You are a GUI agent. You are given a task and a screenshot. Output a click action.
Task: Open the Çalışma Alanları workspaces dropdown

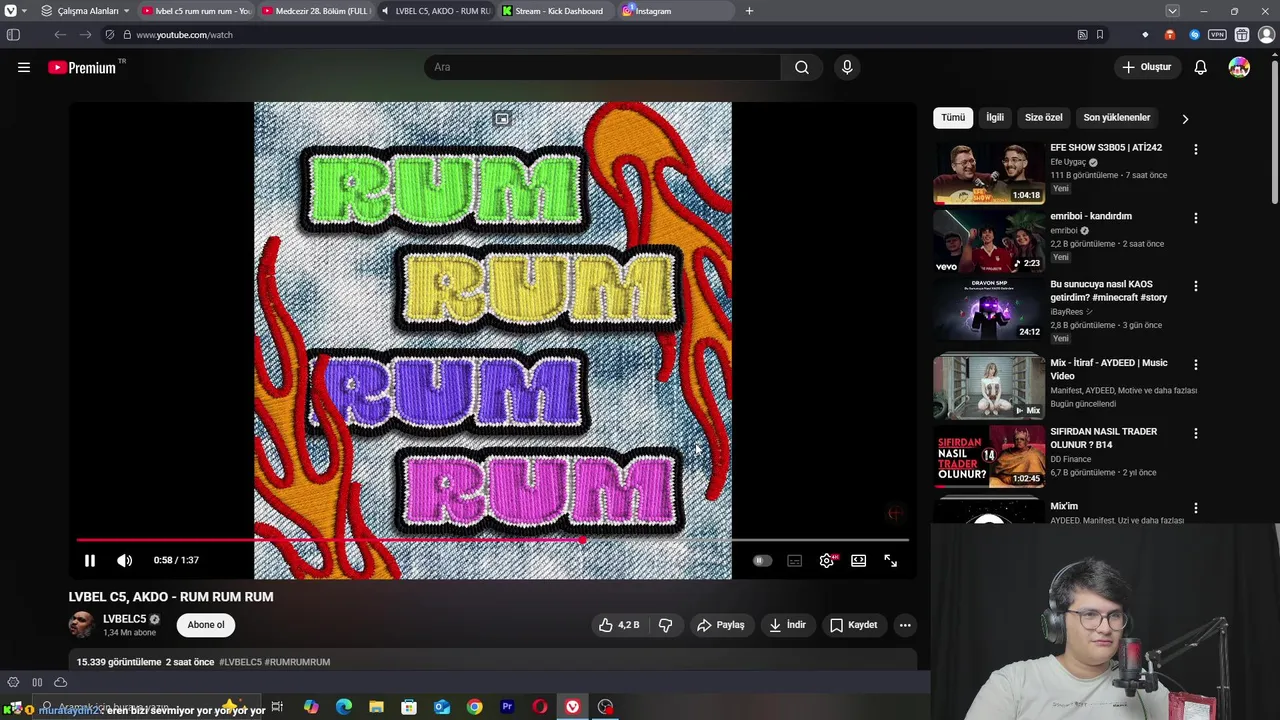[85, 11]
